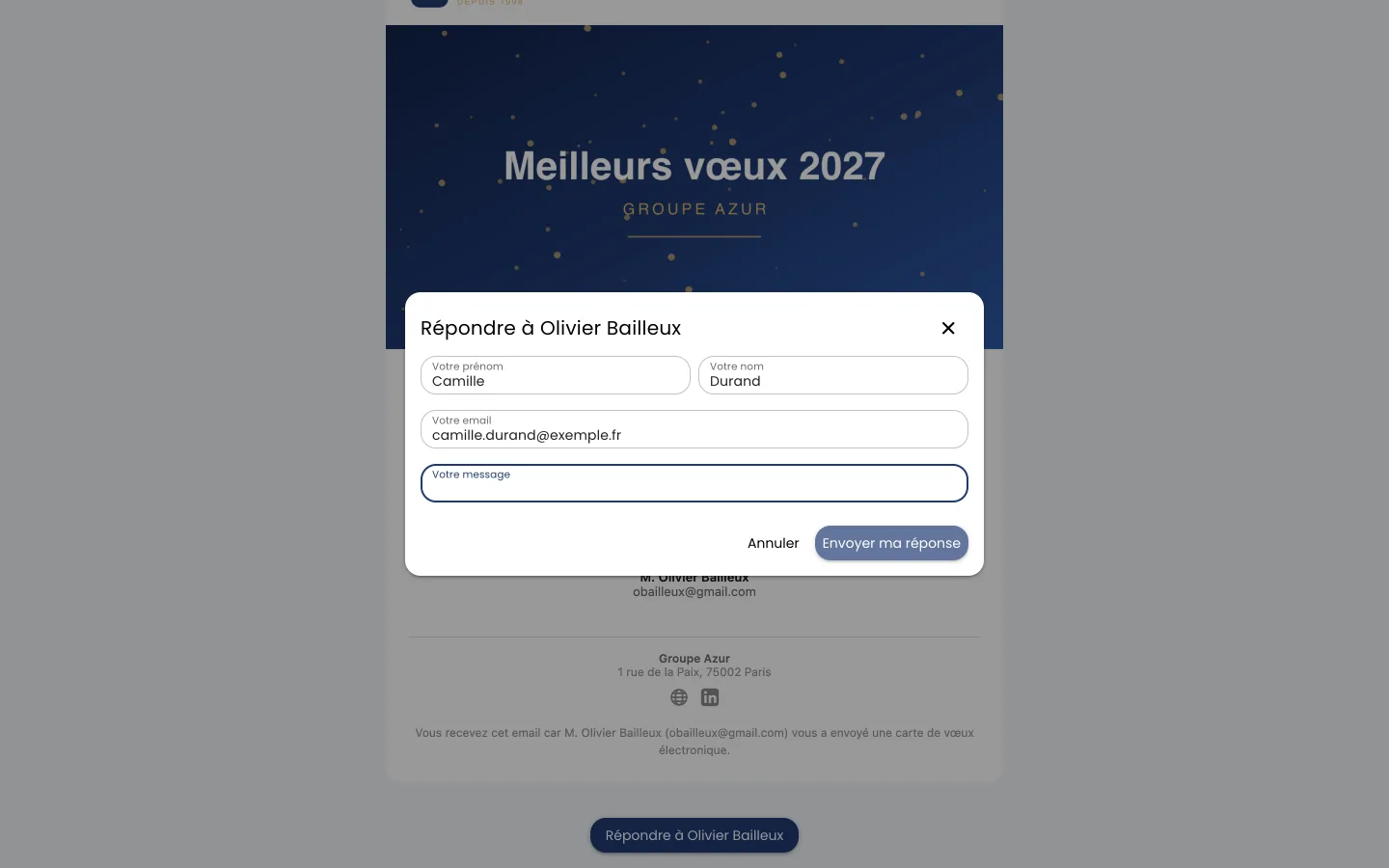Cancel the reply with Annuler
Screen dimensions: 1389x868
(774, 543)
